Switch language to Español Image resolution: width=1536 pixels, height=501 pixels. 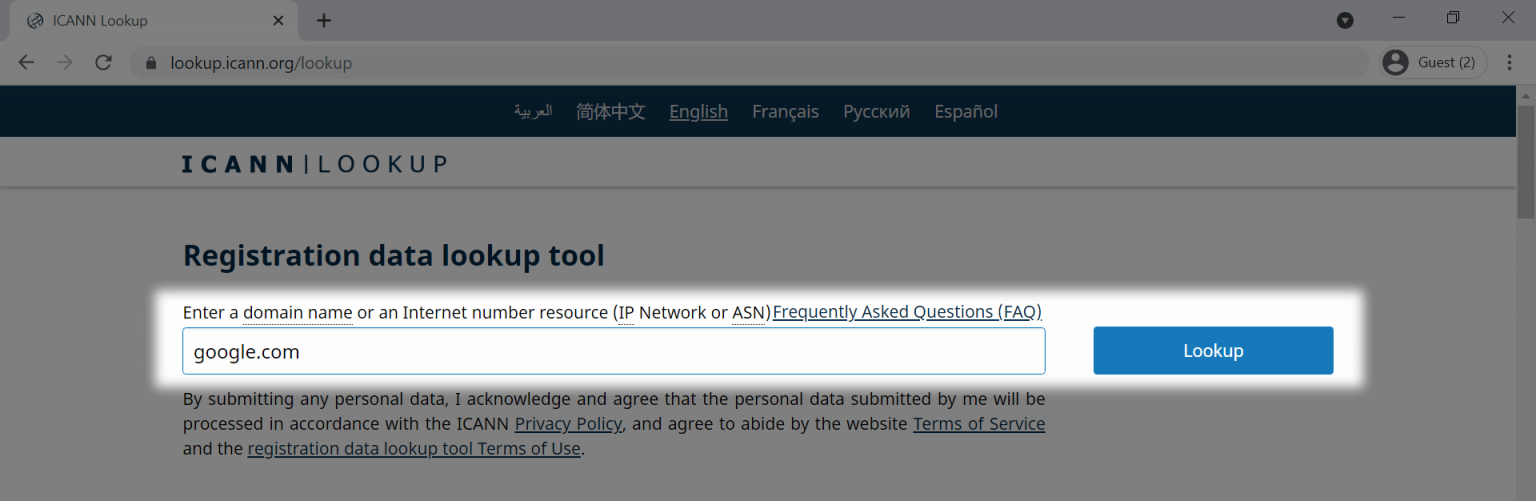(x=965, y=111)
